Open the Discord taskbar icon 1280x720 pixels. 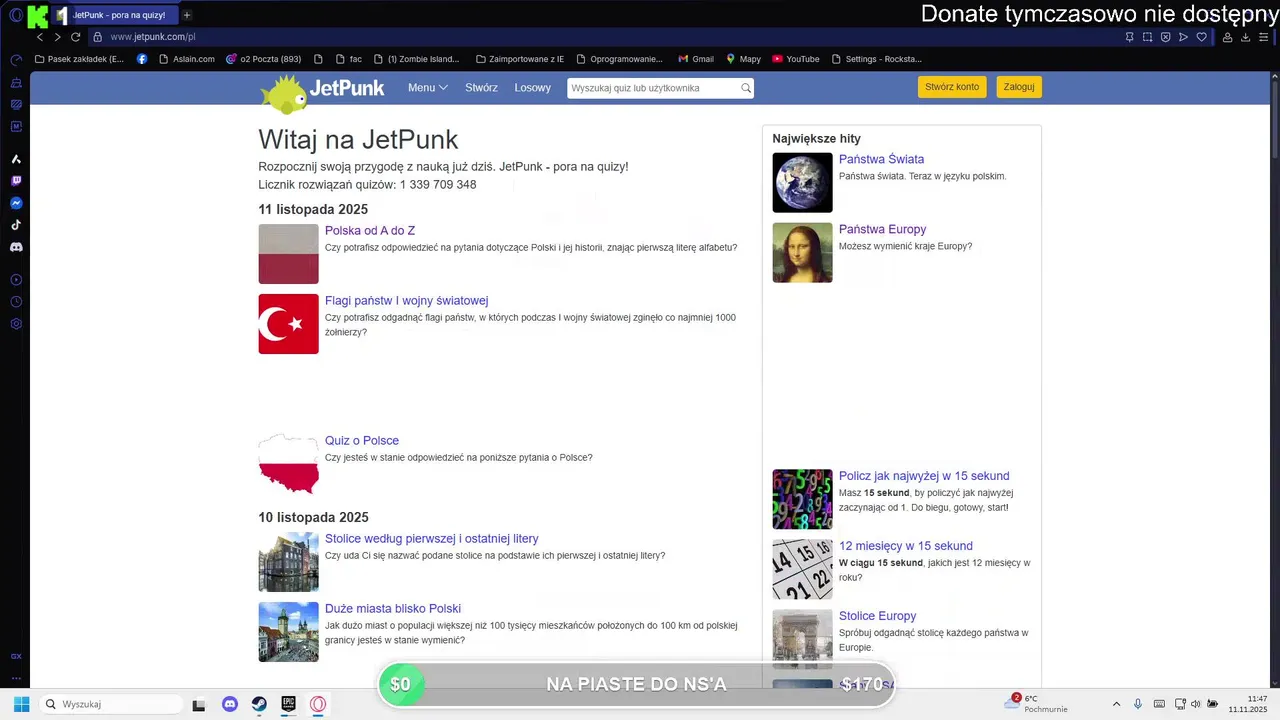click(229, 704)
